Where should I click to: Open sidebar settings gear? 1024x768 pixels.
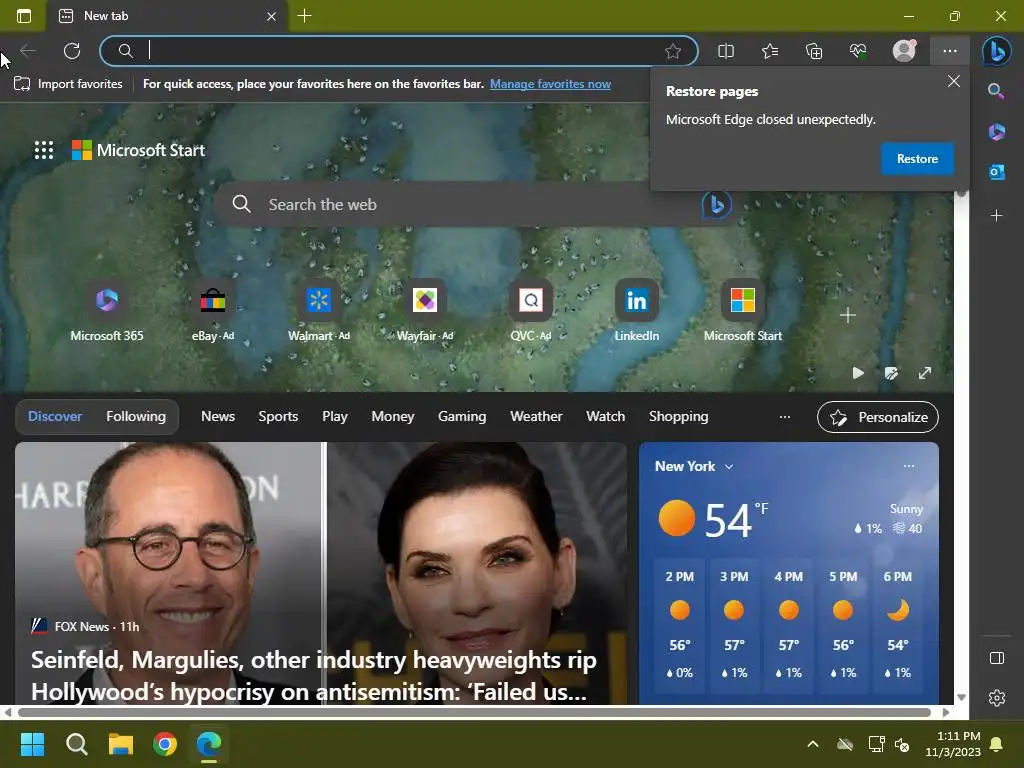[997, 698]
